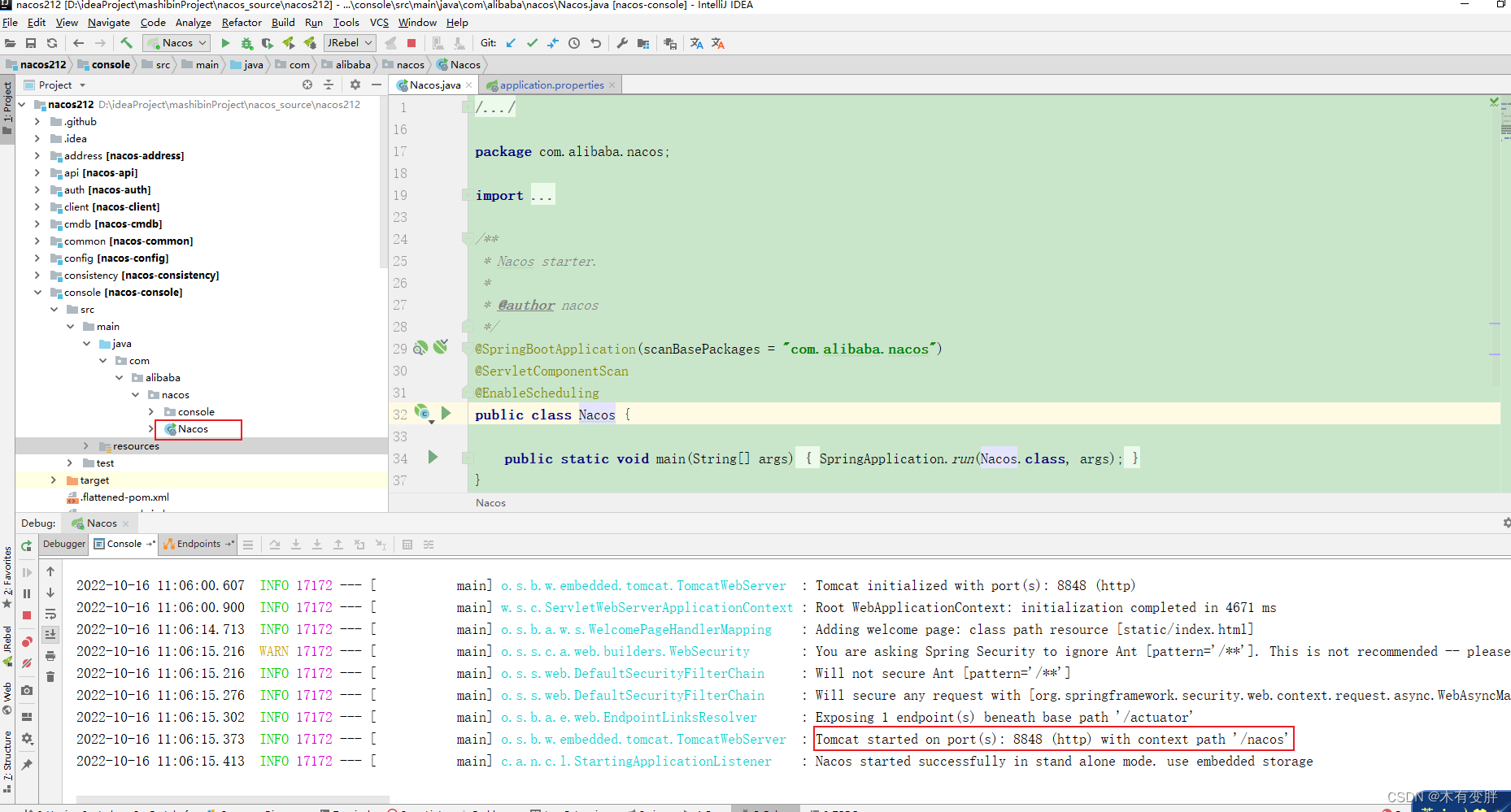The height and width of the screenshot is (812, 1511).
Task: Open file using the folder toolbar icon
Action: pyautogui.click(x=10, y=43)
